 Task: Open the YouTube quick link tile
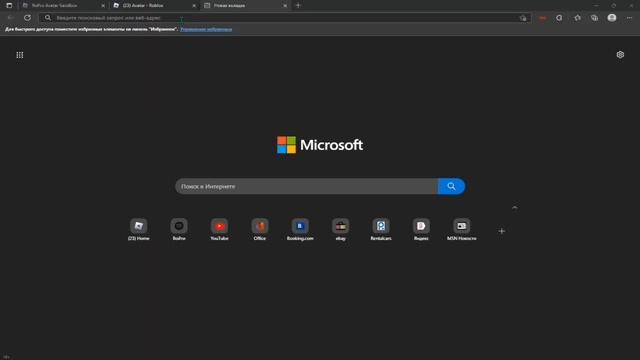[219, 229]
